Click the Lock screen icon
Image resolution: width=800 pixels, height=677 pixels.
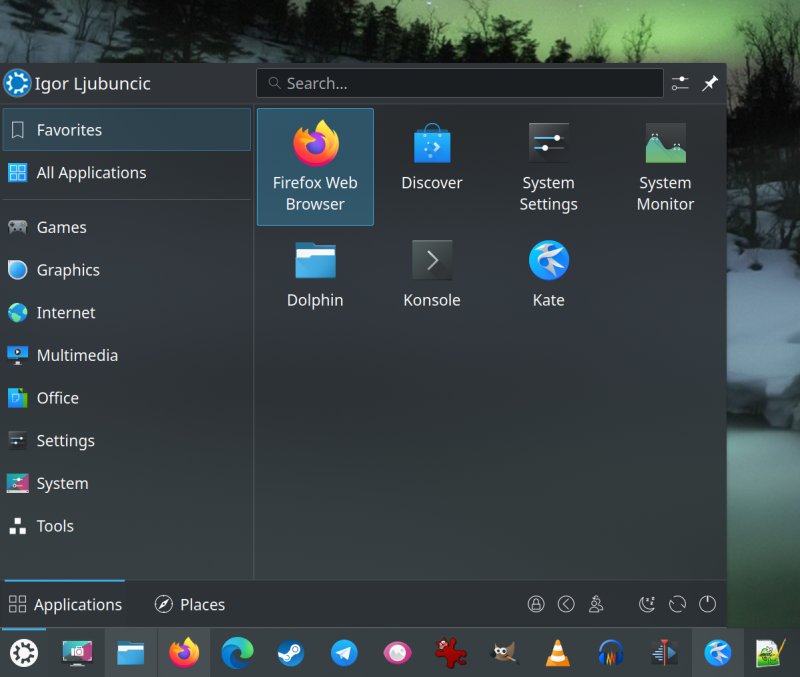[537, 604]
